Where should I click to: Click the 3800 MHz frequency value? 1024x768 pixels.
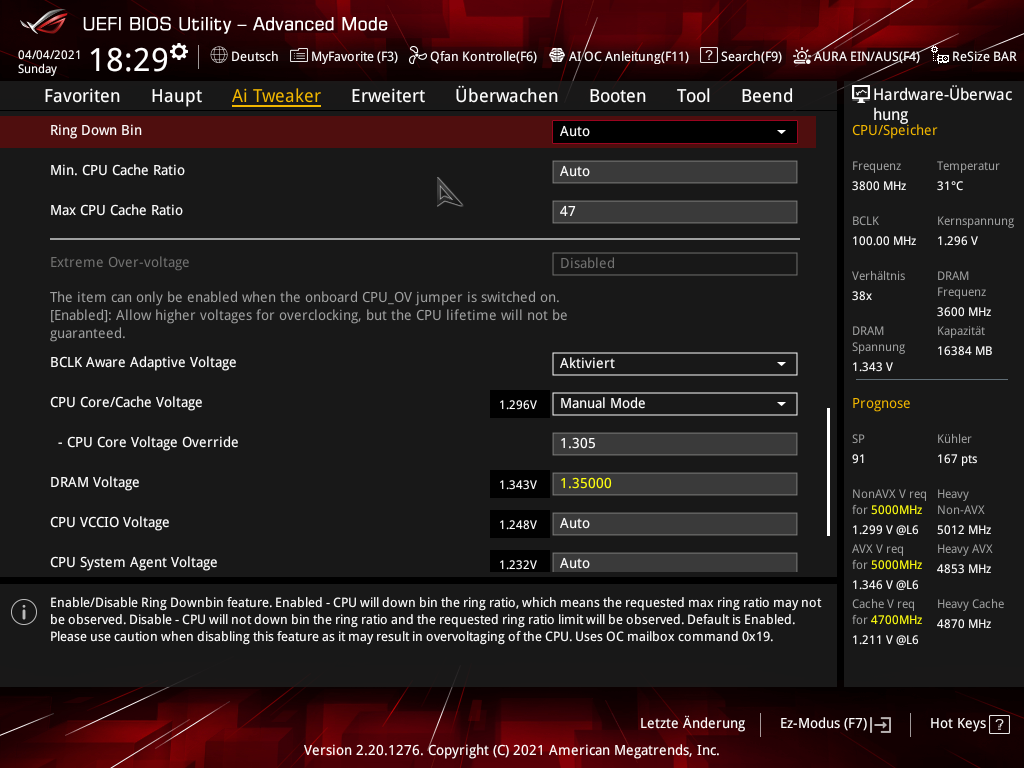(879, 186)
